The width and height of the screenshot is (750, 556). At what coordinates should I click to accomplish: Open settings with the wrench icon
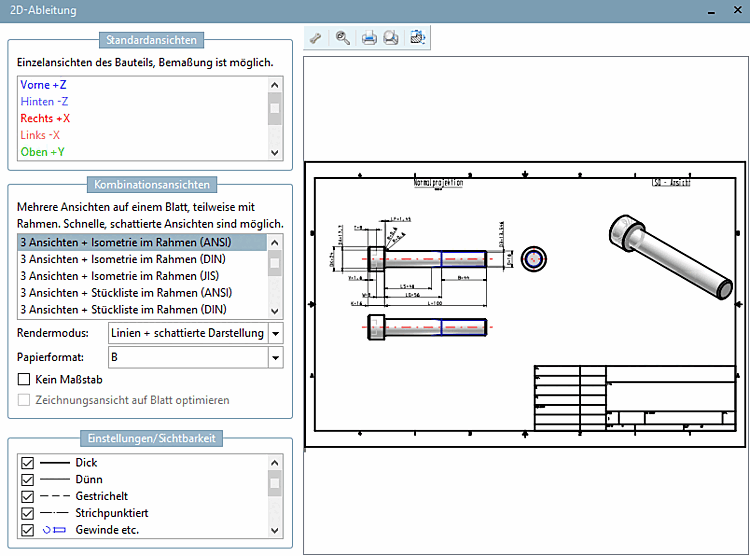316,39
